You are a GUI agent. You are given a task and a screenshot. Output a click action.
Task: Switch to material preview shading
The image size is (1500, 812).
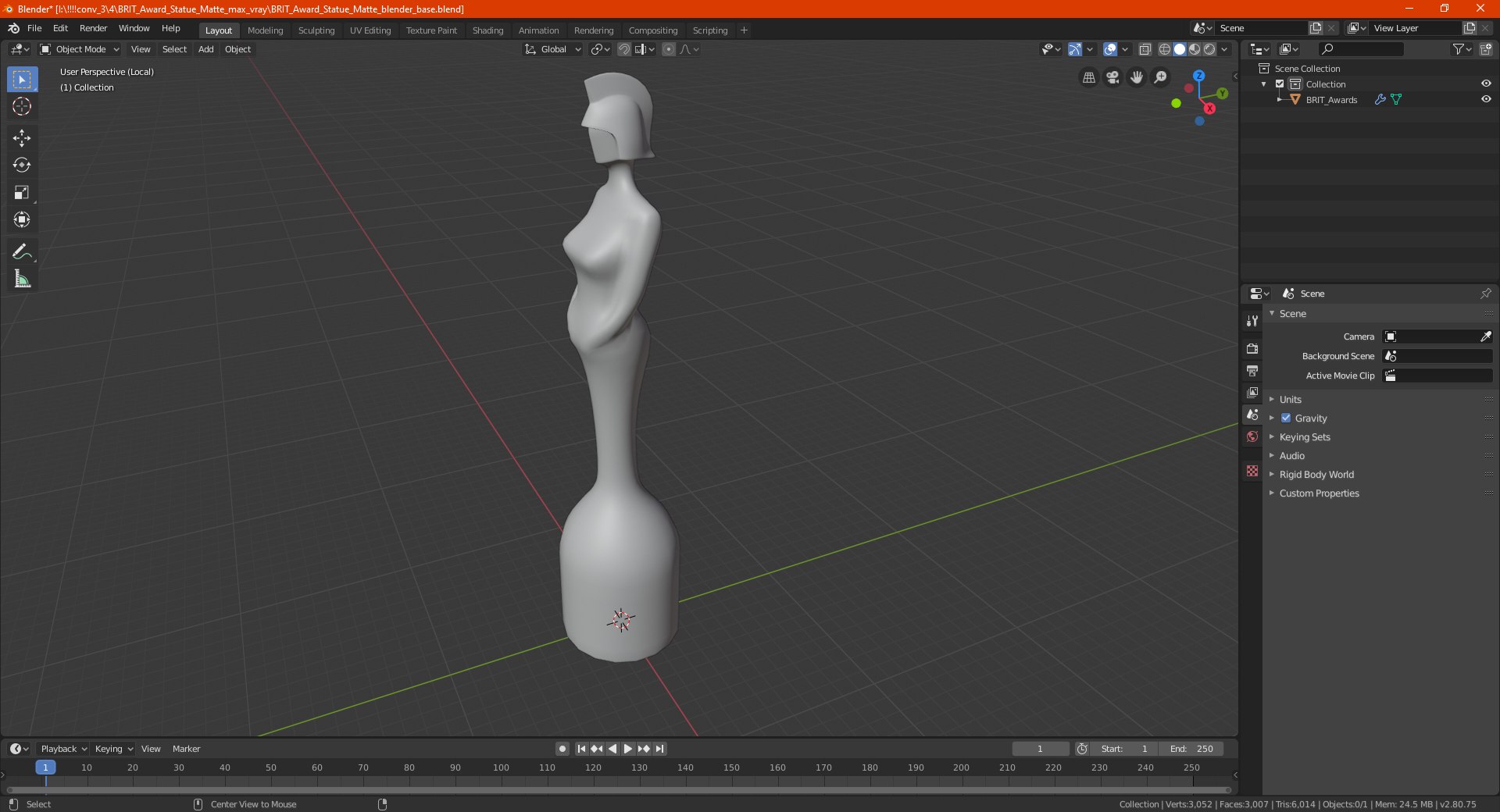[x=1195, y=49]
